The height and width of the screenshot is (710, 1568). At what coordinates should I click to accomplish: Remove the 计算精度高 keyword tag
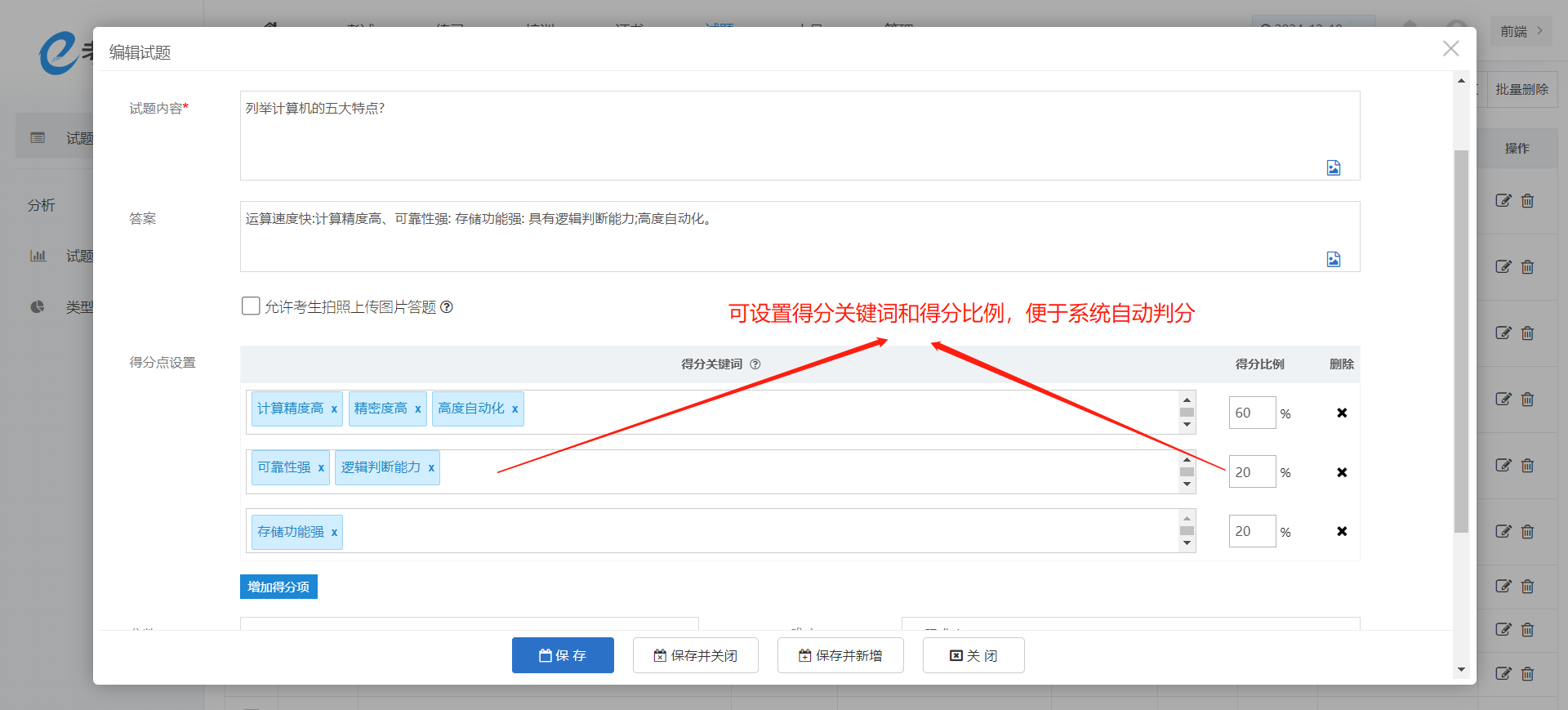[334, 409]
